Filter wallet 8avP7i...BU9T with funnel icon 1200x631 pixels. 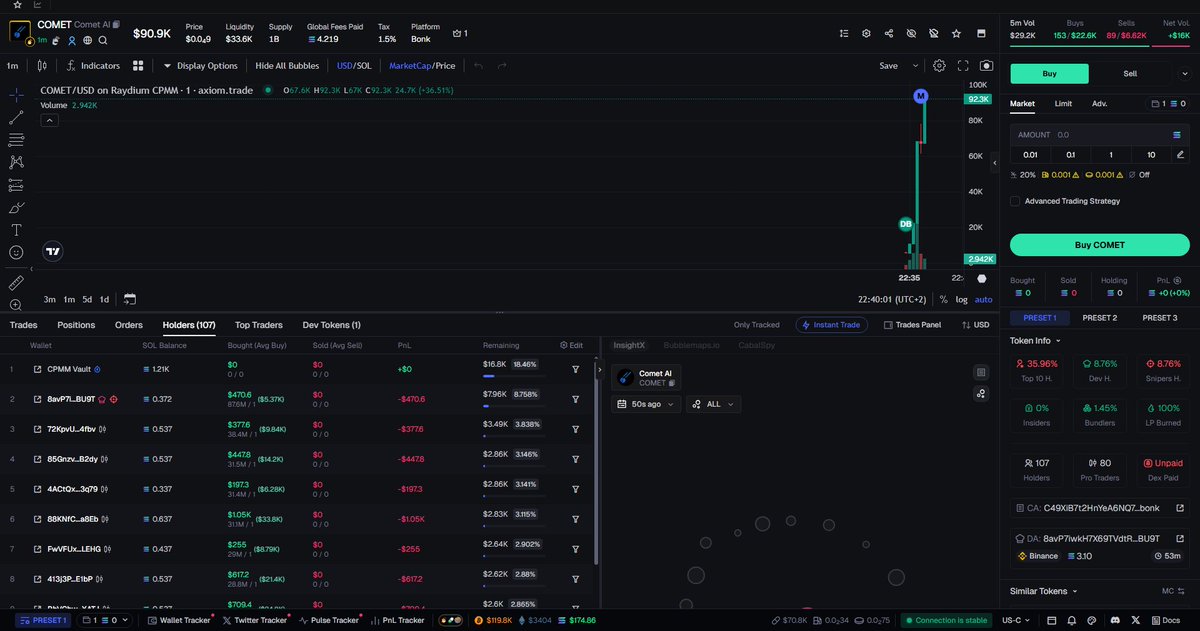coord(575,399)
